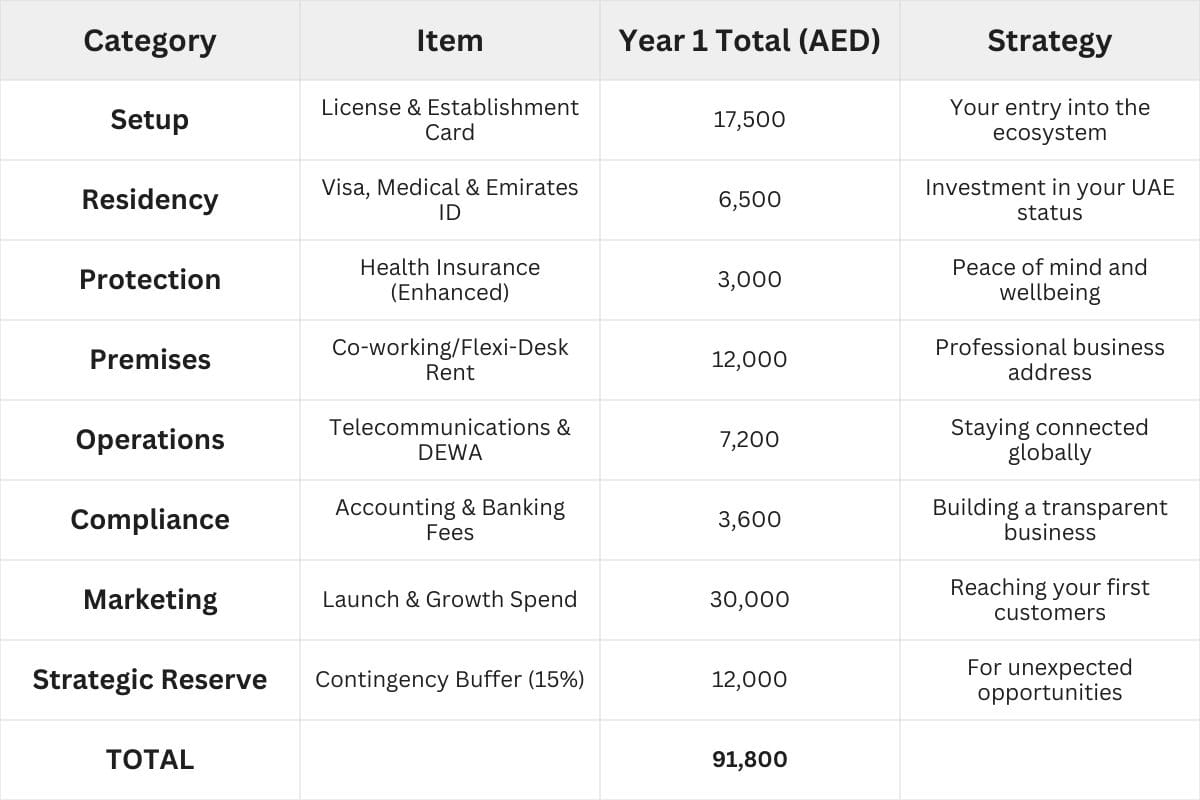Click the Strategy column header
1200x800 pixels.
1049,41
